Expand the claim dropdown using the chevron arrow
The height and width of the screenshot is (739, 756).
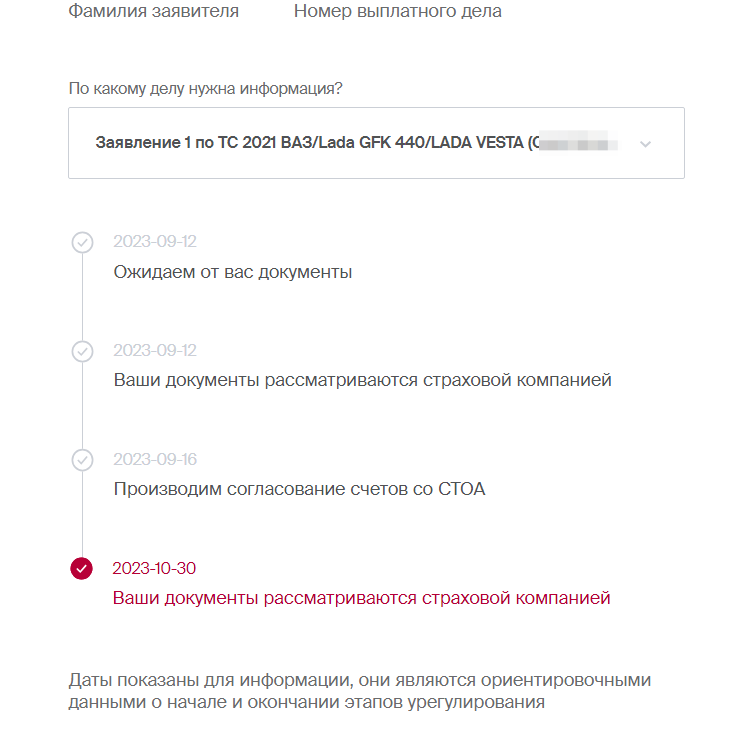645,144
